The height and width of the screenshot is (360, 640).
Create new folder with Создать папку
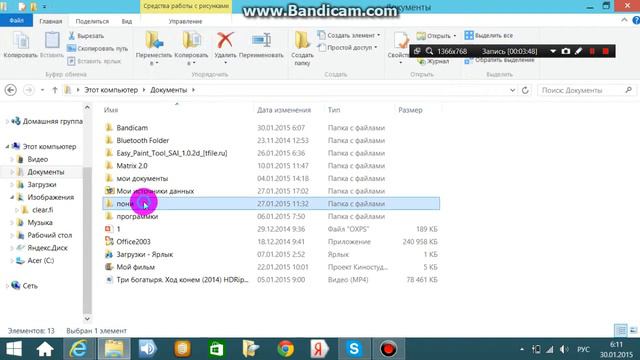pos(302,48)
